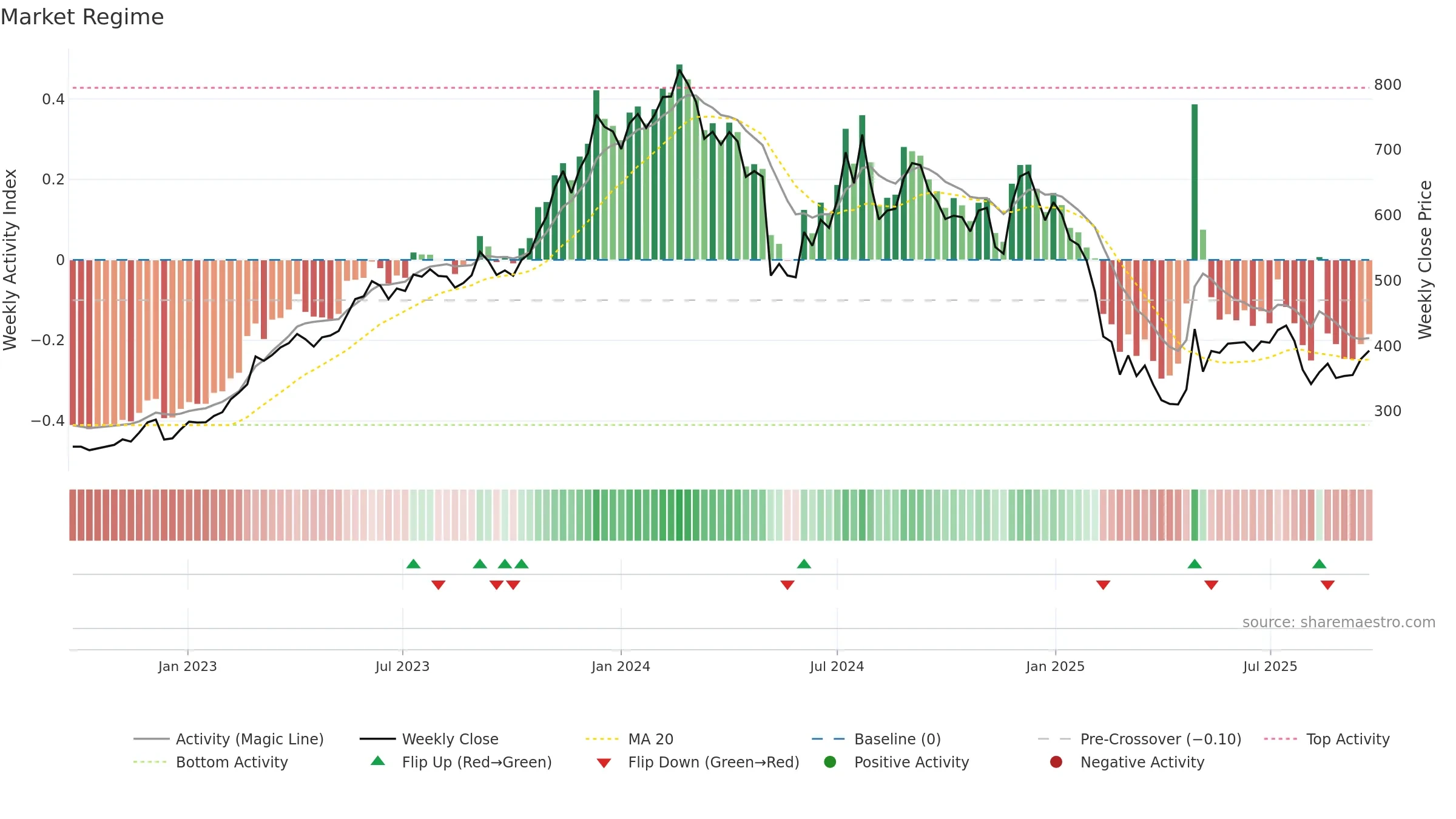
Task: Click the Jan 2025 x-axis label
Action: click(x=1056, y=666)
